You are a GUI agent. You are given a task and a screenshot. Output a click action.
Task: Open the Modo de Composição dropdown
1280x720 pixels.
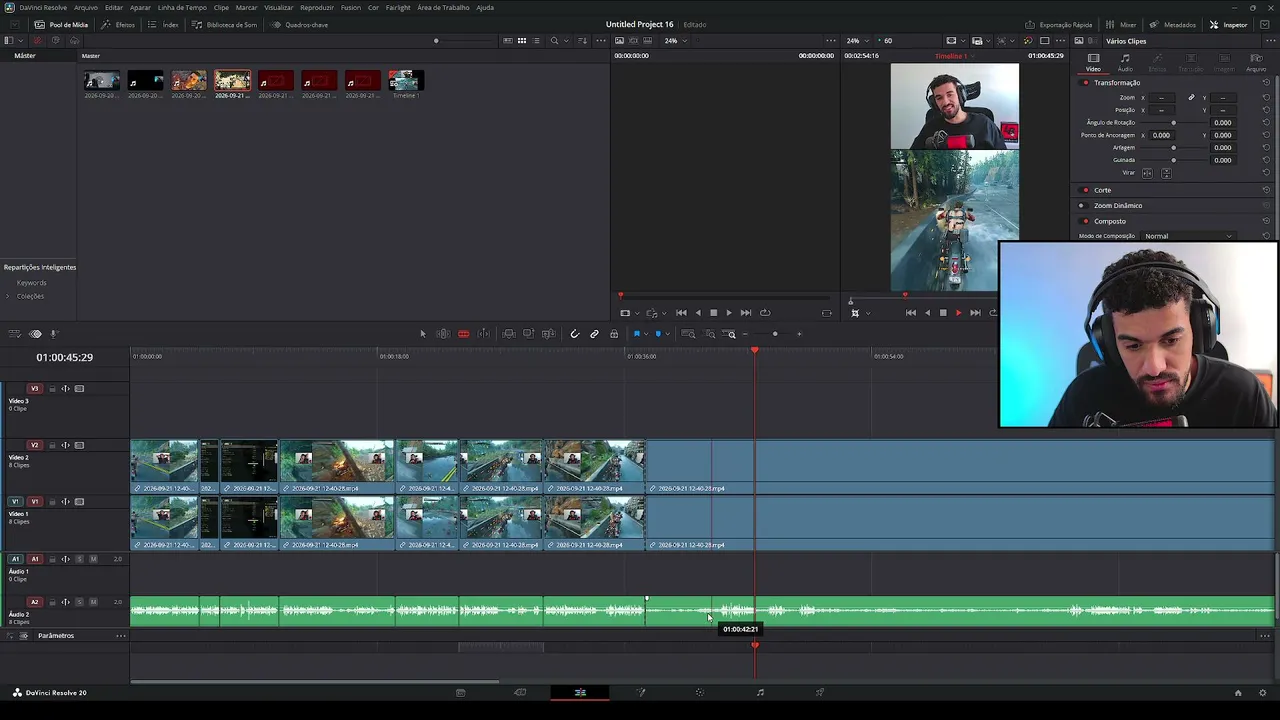coord(1188,236)
